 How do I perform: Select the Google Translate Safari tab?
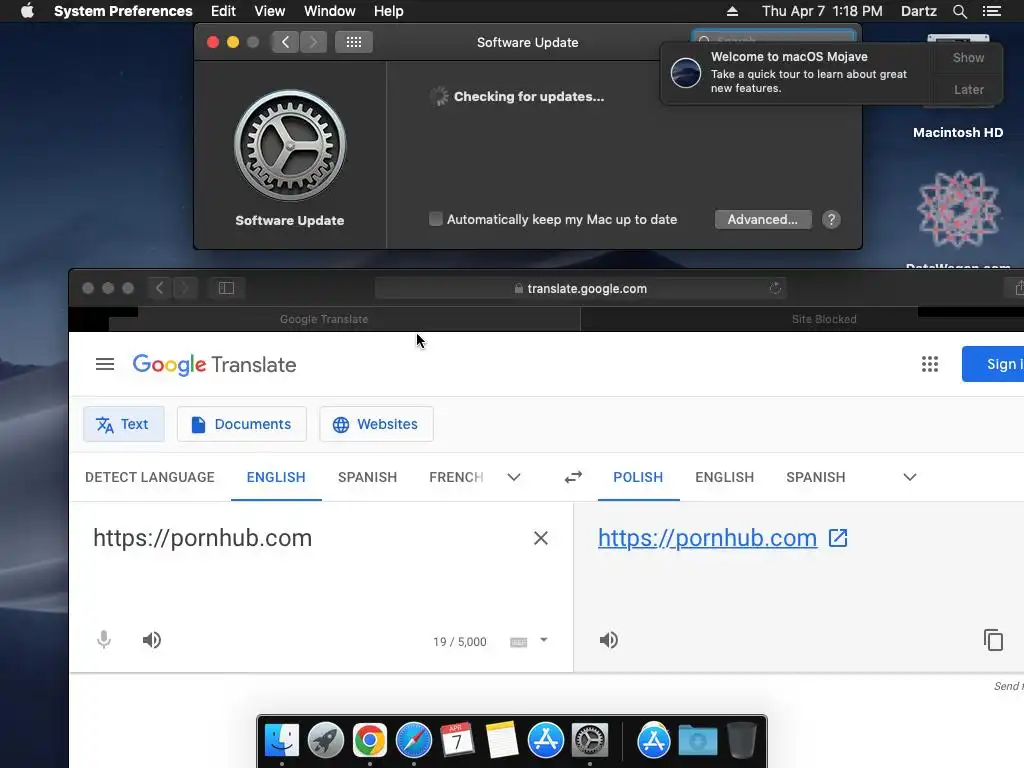(325, 319)
